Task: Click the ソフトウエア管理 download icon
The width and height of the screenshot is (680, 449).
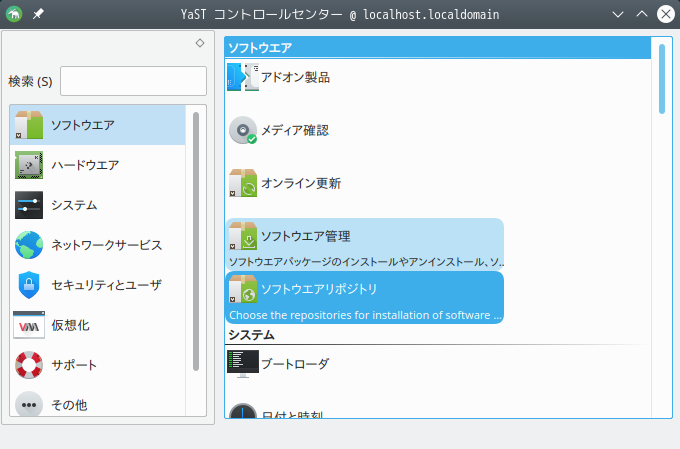Action: click(x=243, y=236)
